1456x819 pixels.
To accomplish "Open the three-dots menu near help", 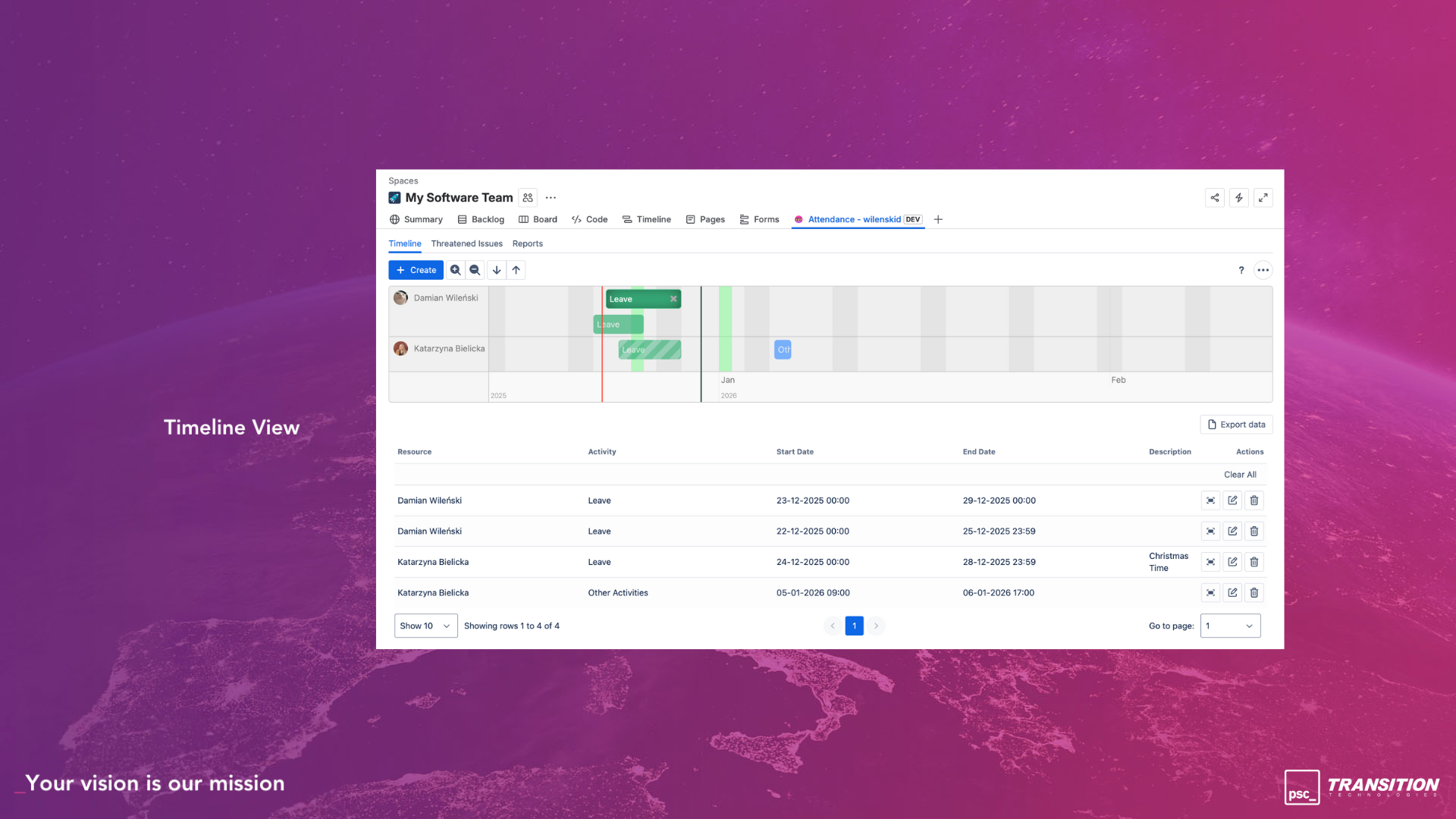I will click(x=1263, y=270).
